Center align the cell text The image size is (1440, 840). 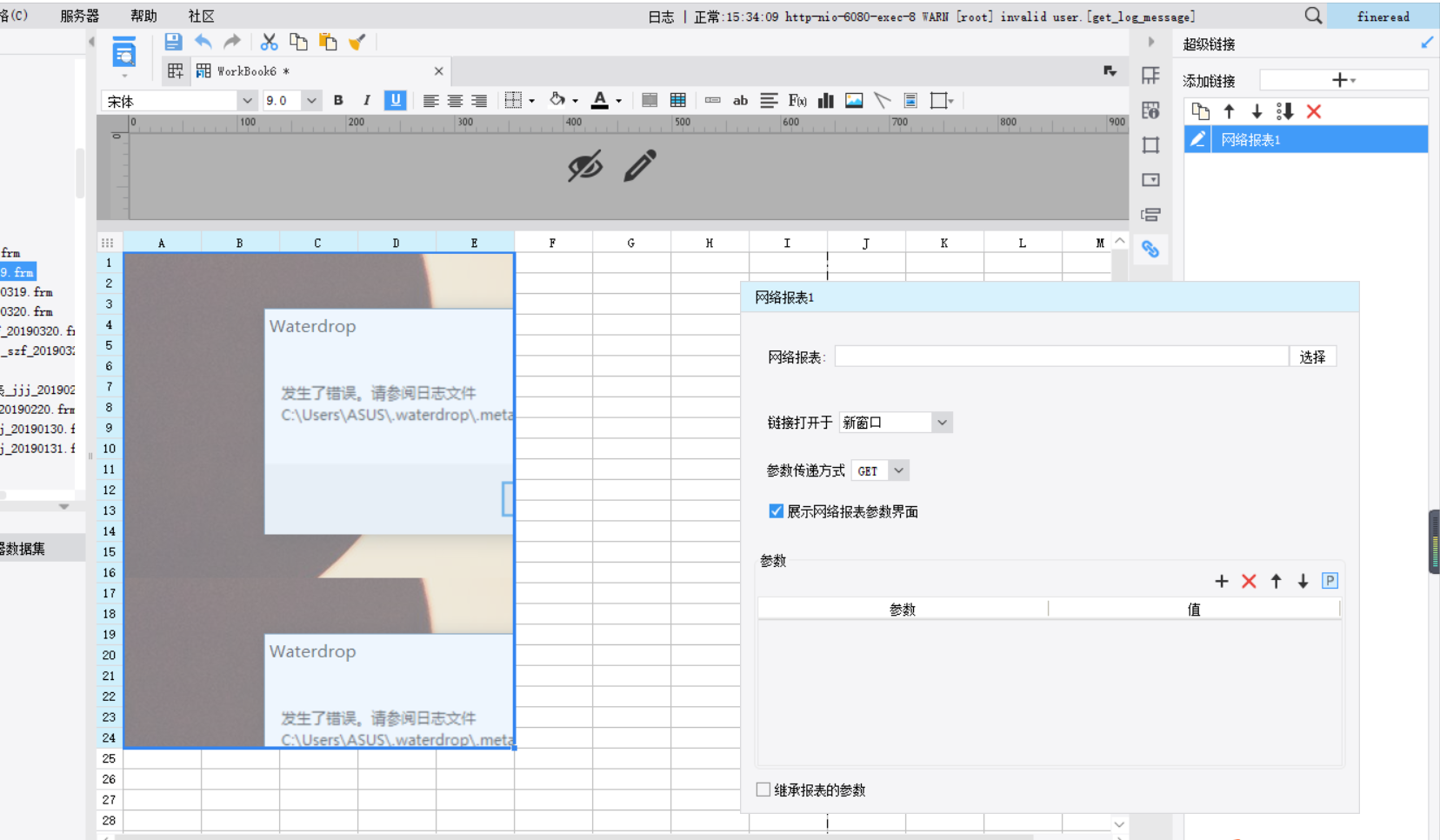(455, 101)
